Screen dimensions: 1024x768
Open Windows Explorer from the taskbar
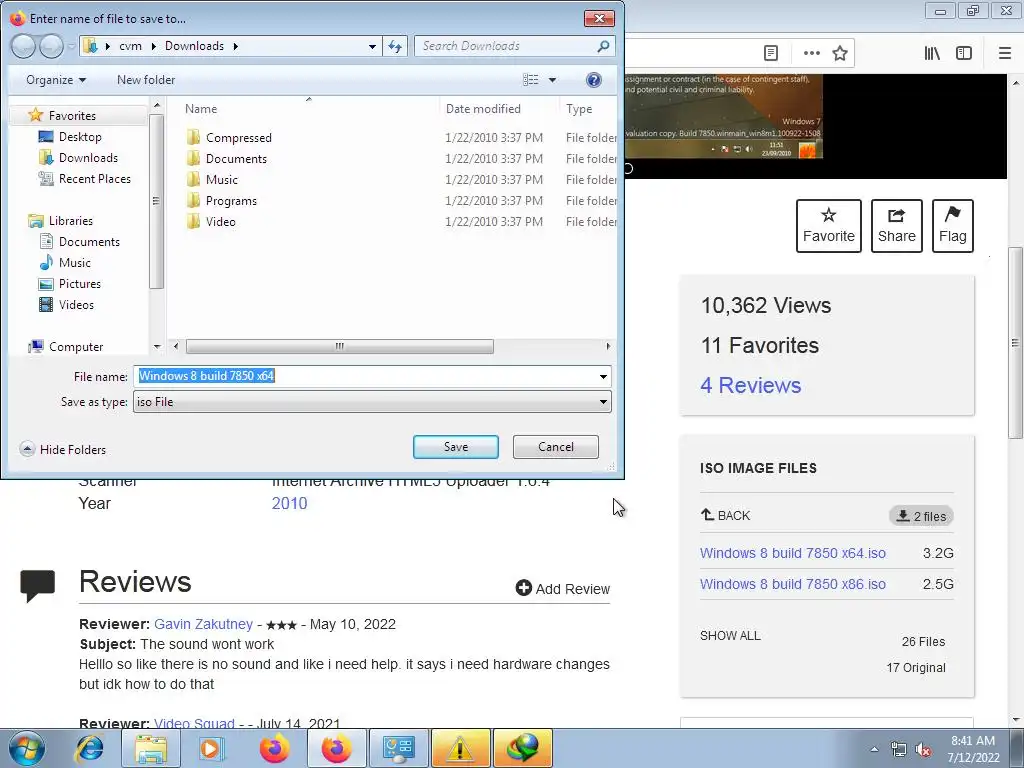(151, 748)
